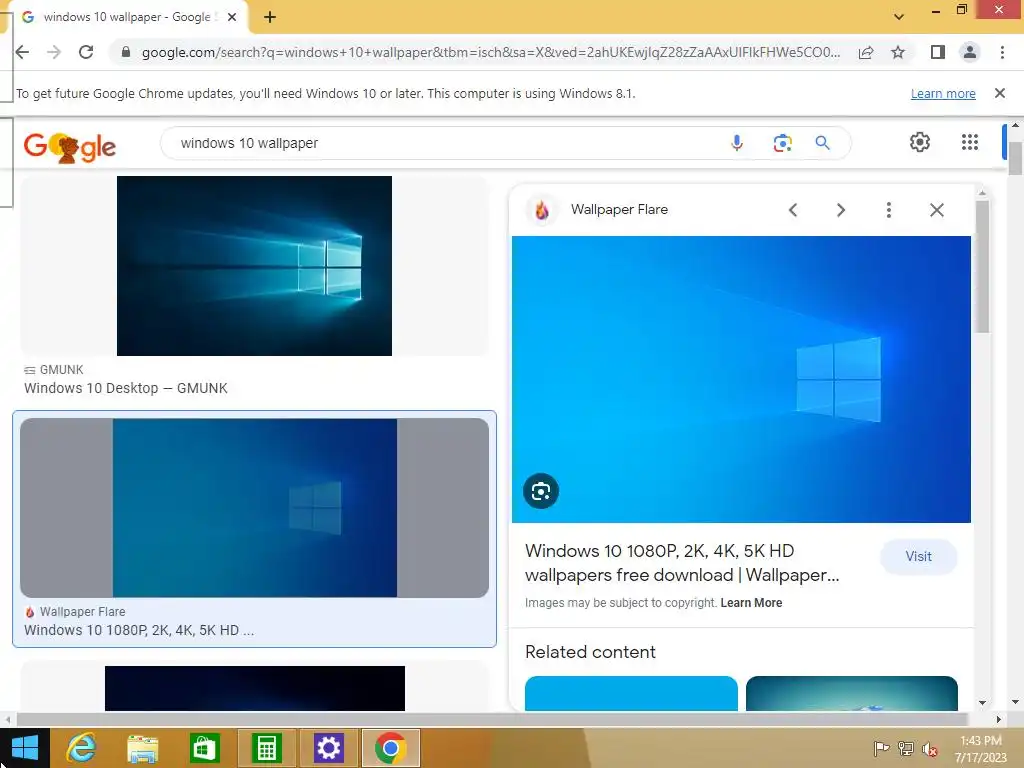Open the preview title Windows 10 1080P wallpapers
This screenshot has width=1024, height=768.
[682, 563]
